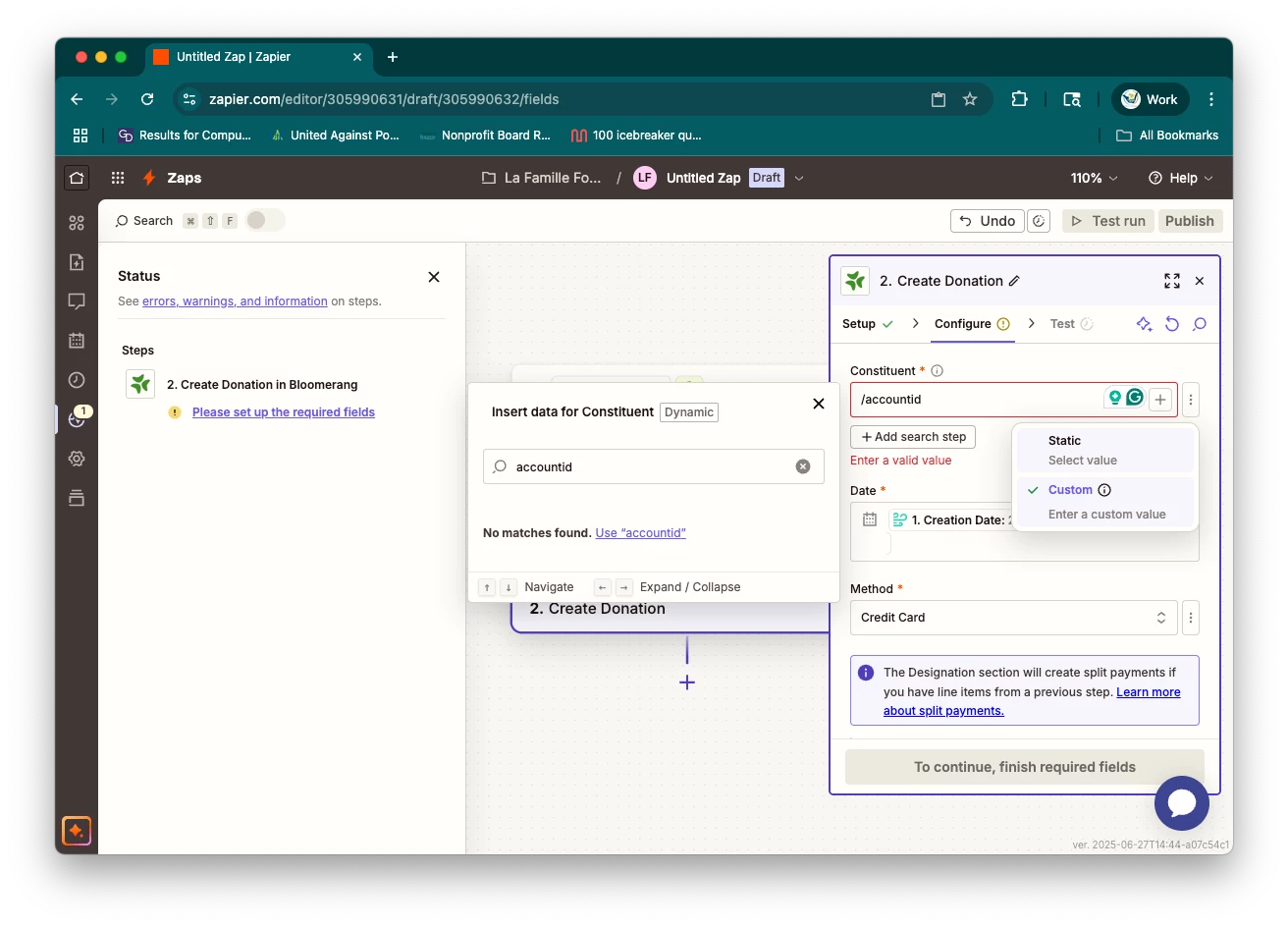The height and width of the screenshot is (927, 1288).
Task: Open the La Famille Fo... folder breadcrumb
Action: [x=542, y=178]
